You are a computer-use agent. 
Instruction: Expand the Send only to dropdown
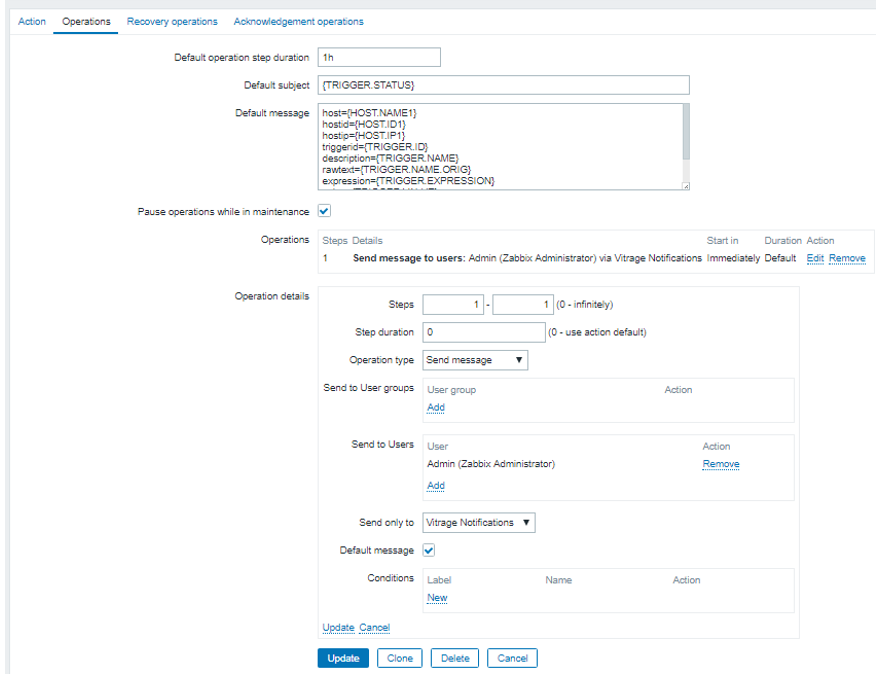click(478, 522)
